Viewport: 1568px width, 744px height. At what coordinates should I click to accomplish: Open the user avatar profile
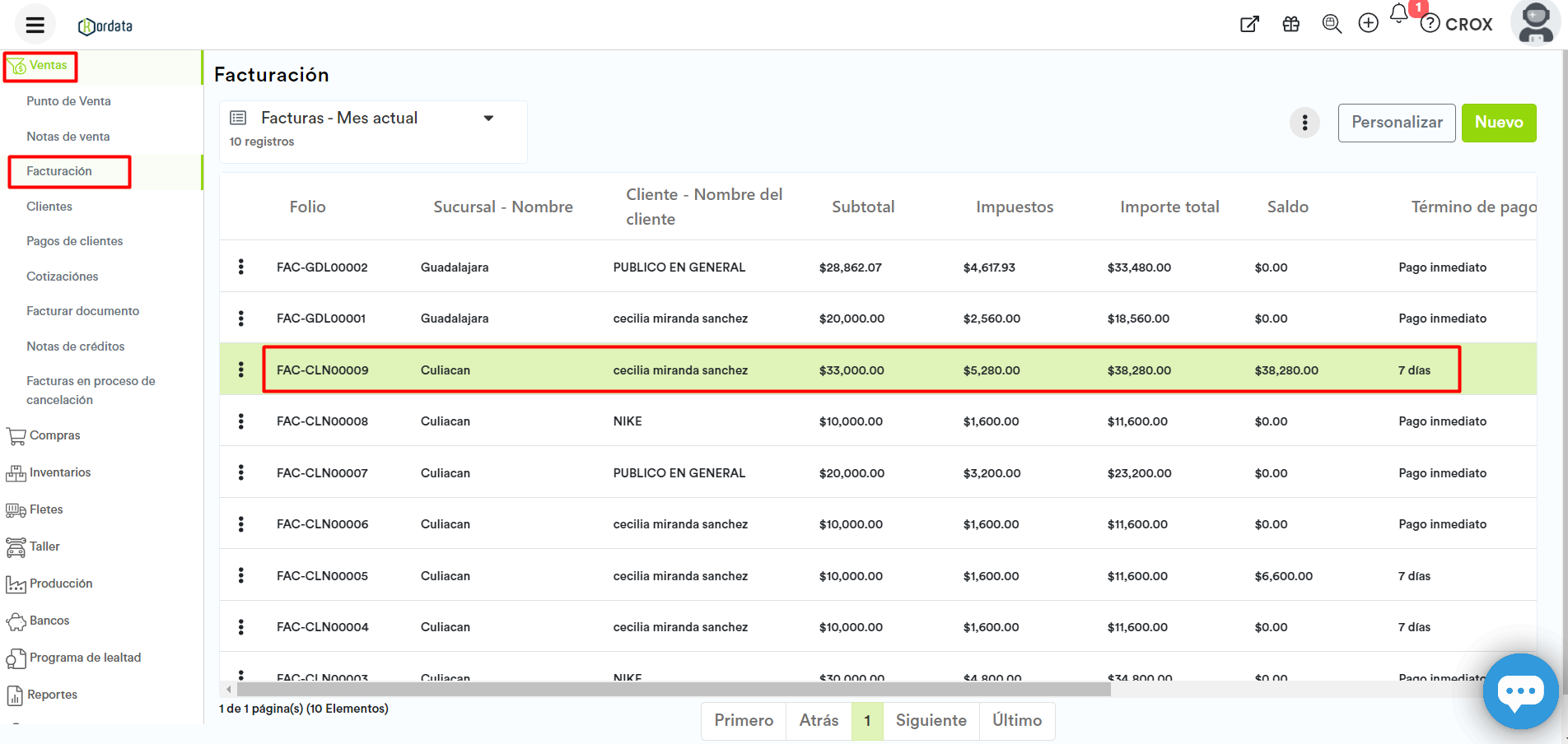point(1535,23)
